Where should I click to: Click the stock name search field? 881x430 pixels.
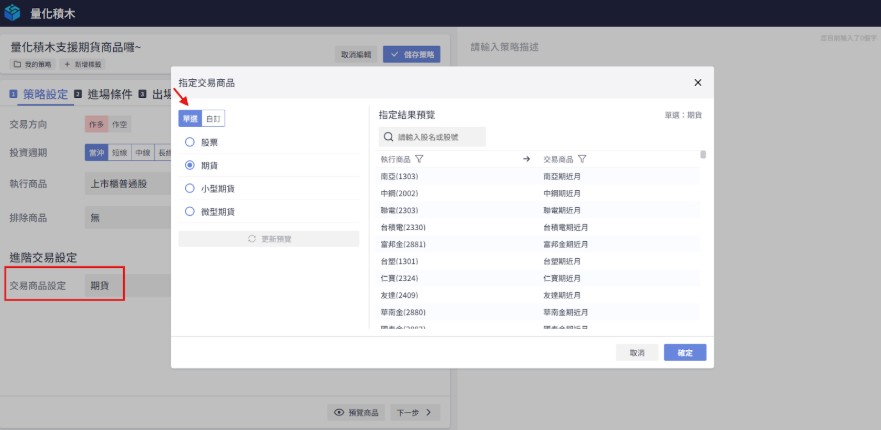point(438,137)
